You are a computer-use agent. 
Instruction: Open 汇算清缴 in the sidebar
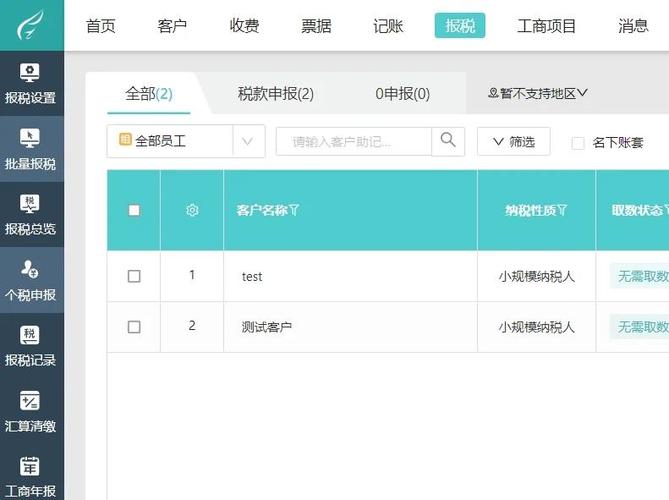pyautogui.click(x=30, y=412)
